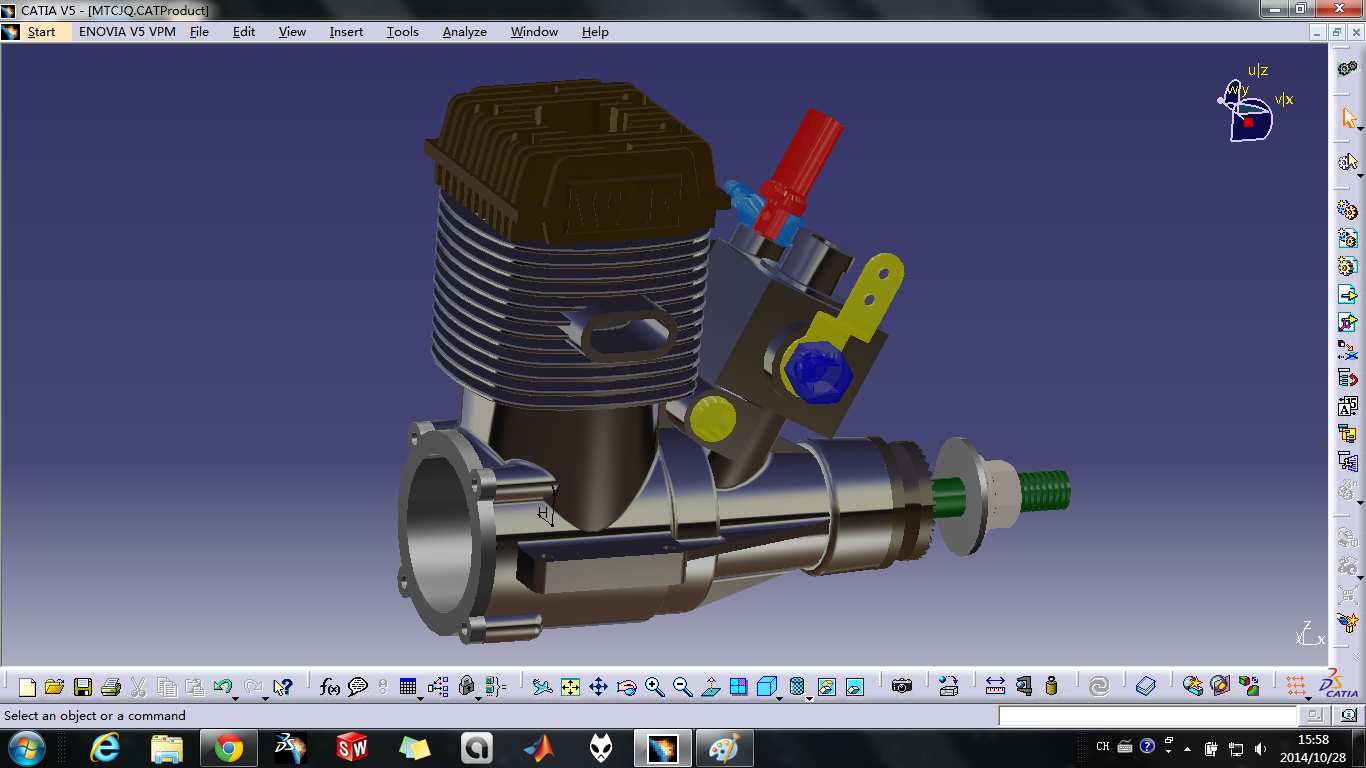1366x768 pixels.
Task: Click the Start menu in CATIA
Action: coord(41,32)
